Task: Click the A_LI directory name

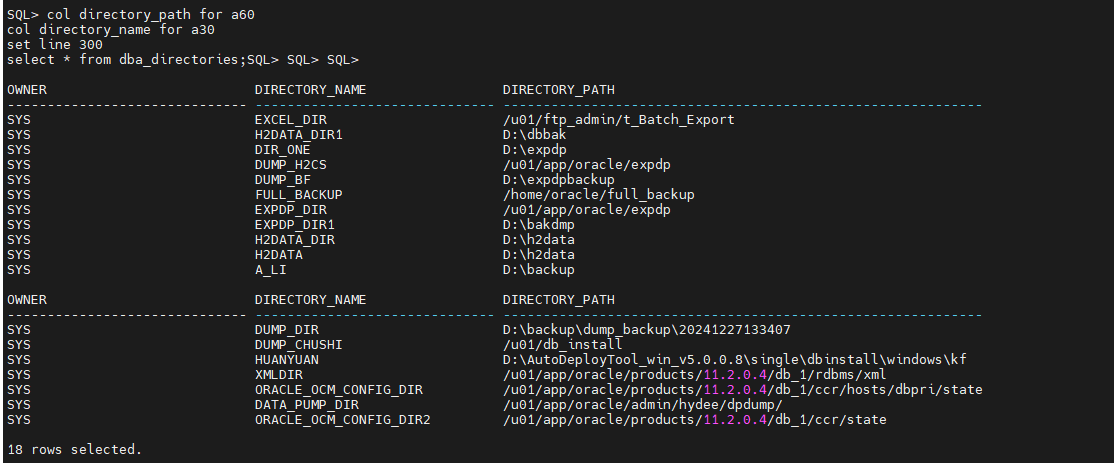Action: [x=271, y=270]
